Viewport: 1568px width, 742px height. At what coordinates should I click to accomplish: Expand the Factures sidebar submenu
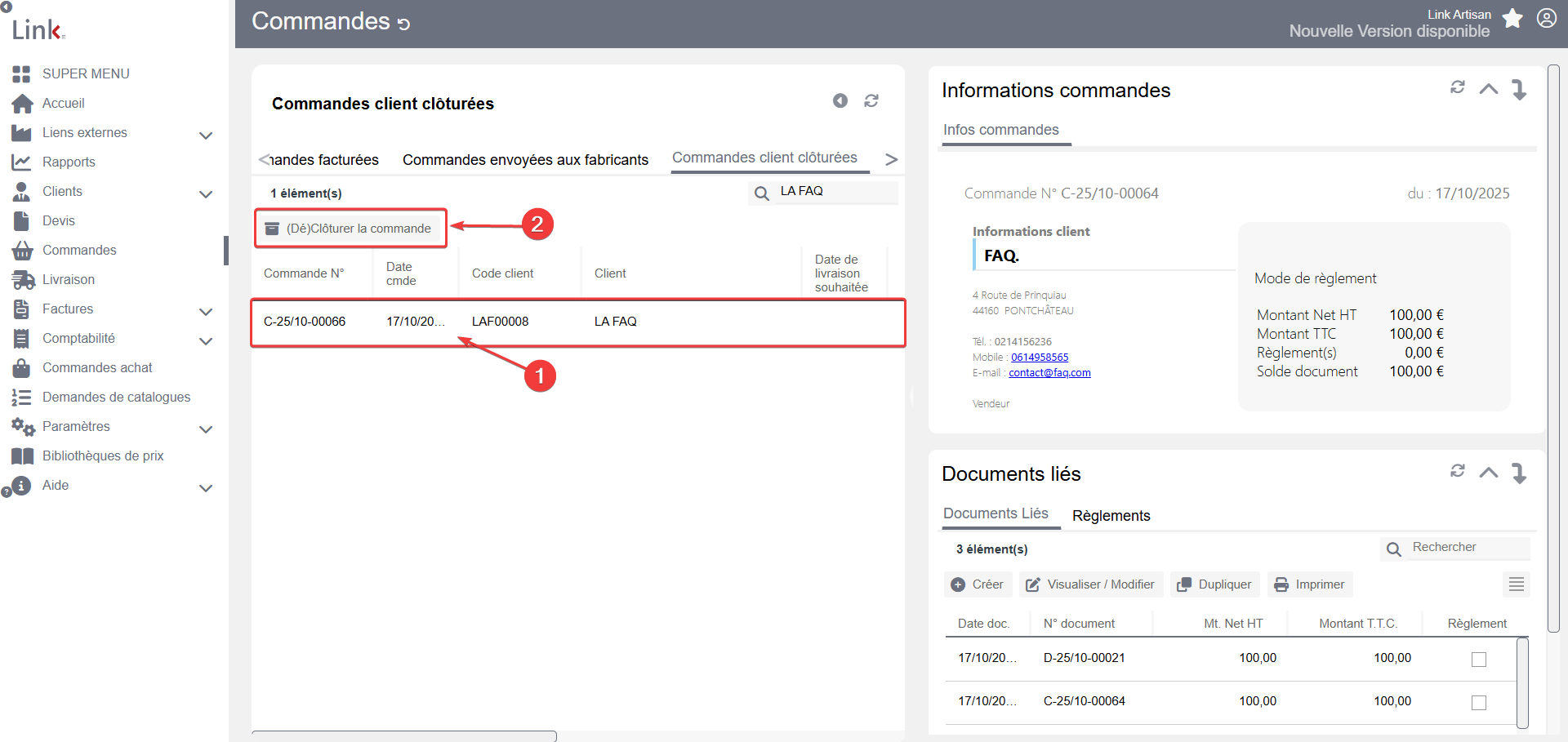click(x=206, y=311)
